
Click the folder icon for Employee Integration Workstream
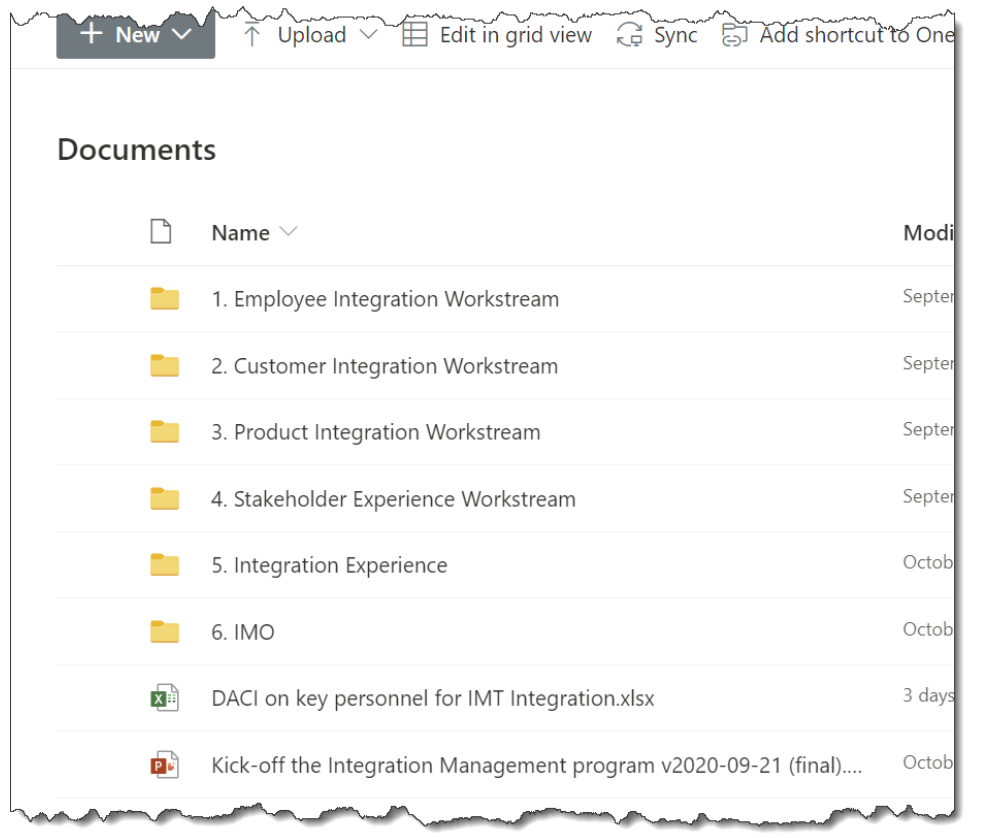[x=164, y=299]
